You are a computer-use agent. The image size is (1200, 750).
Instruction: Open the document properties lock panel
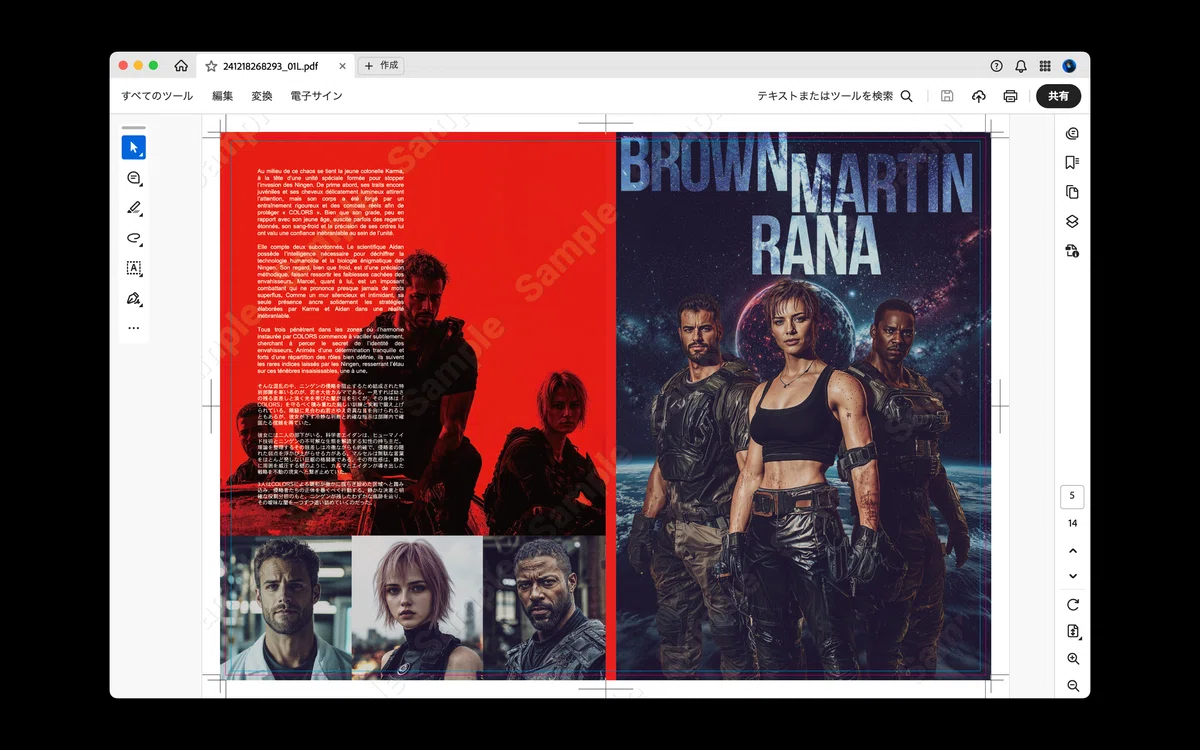pos(1072,251)
